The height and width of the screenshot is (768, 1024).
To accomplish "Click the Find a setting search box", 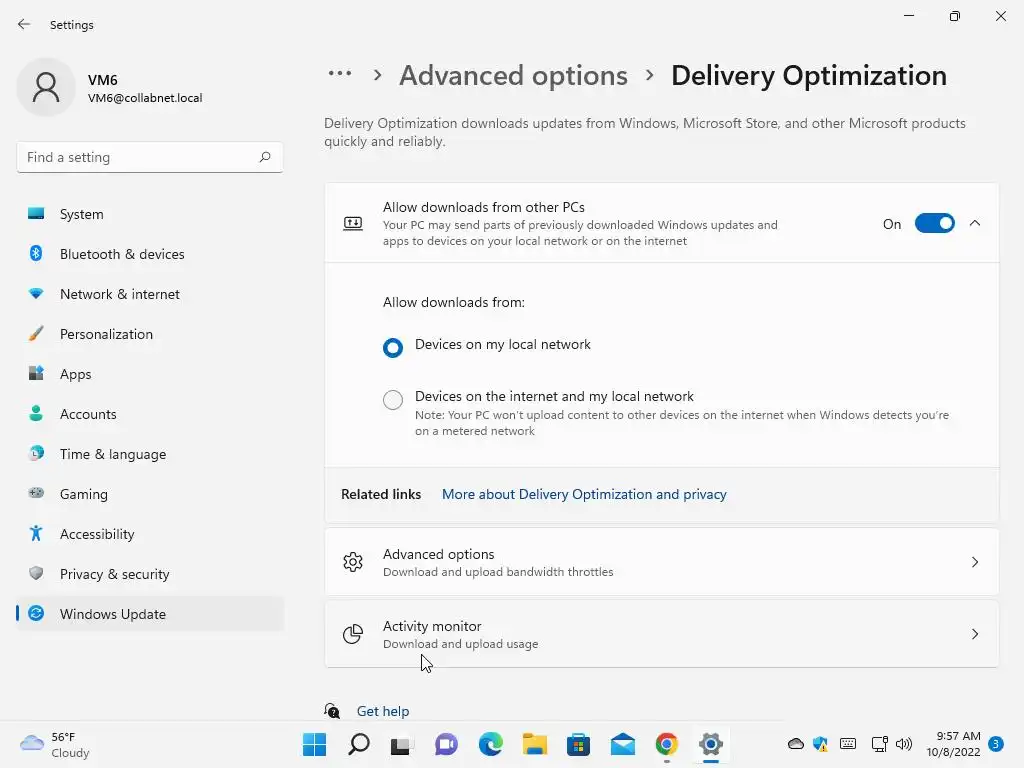I will [140, 157].
